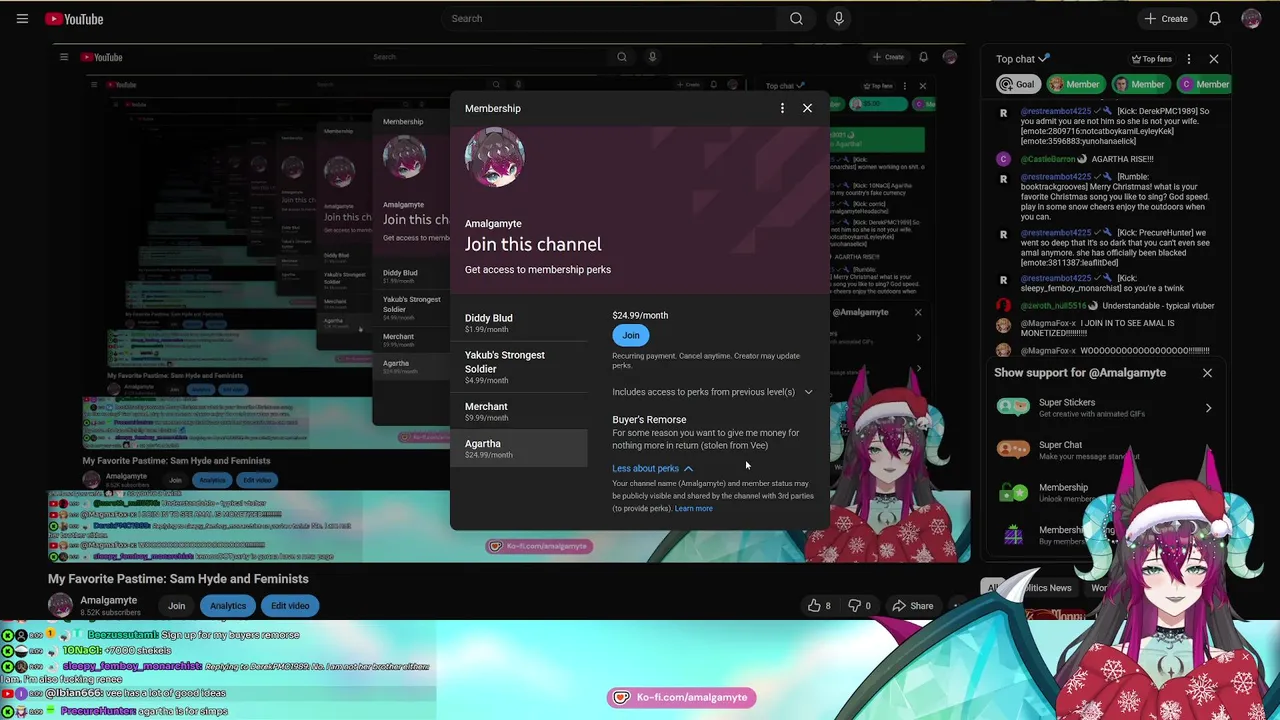
Task: Open the notifications bell
Action: point(1215,19)
